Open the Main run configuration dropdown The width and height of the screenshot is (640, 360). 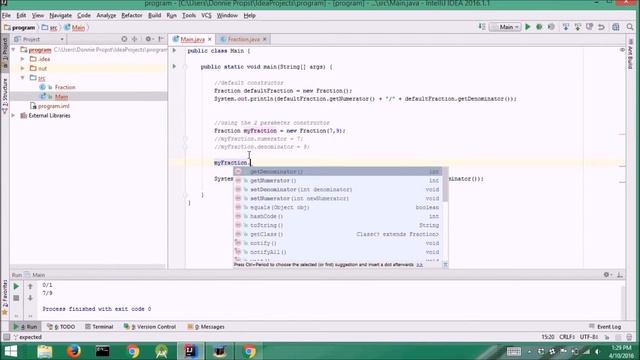click(x=505, y=27)
